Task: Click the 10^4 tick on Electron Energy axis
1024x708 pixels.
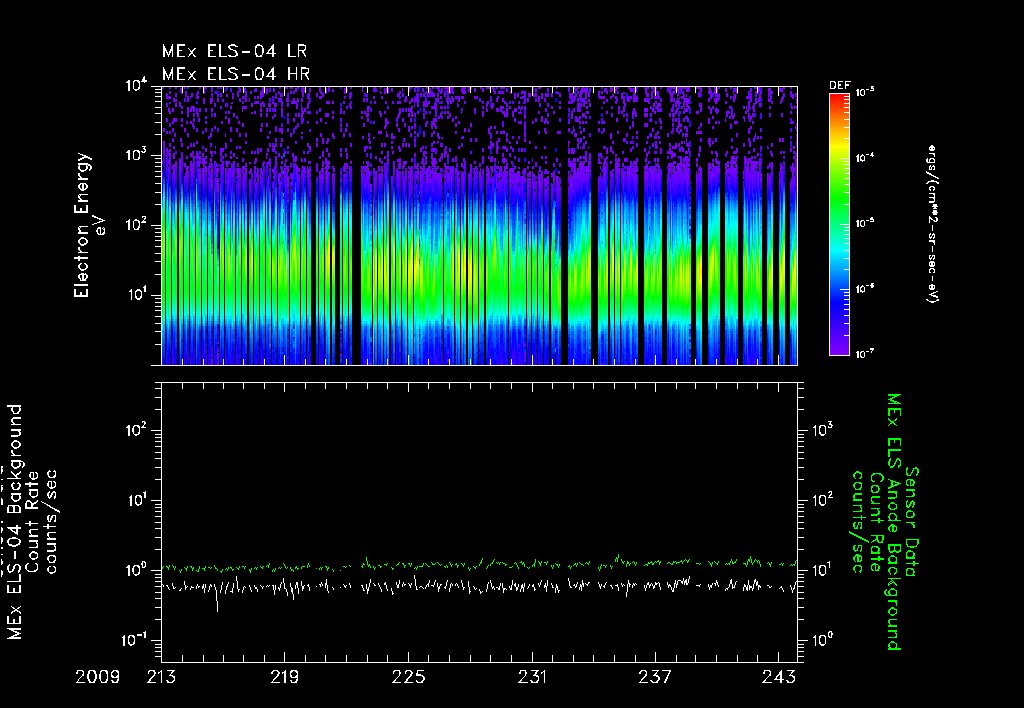Action: pos(137,86)
